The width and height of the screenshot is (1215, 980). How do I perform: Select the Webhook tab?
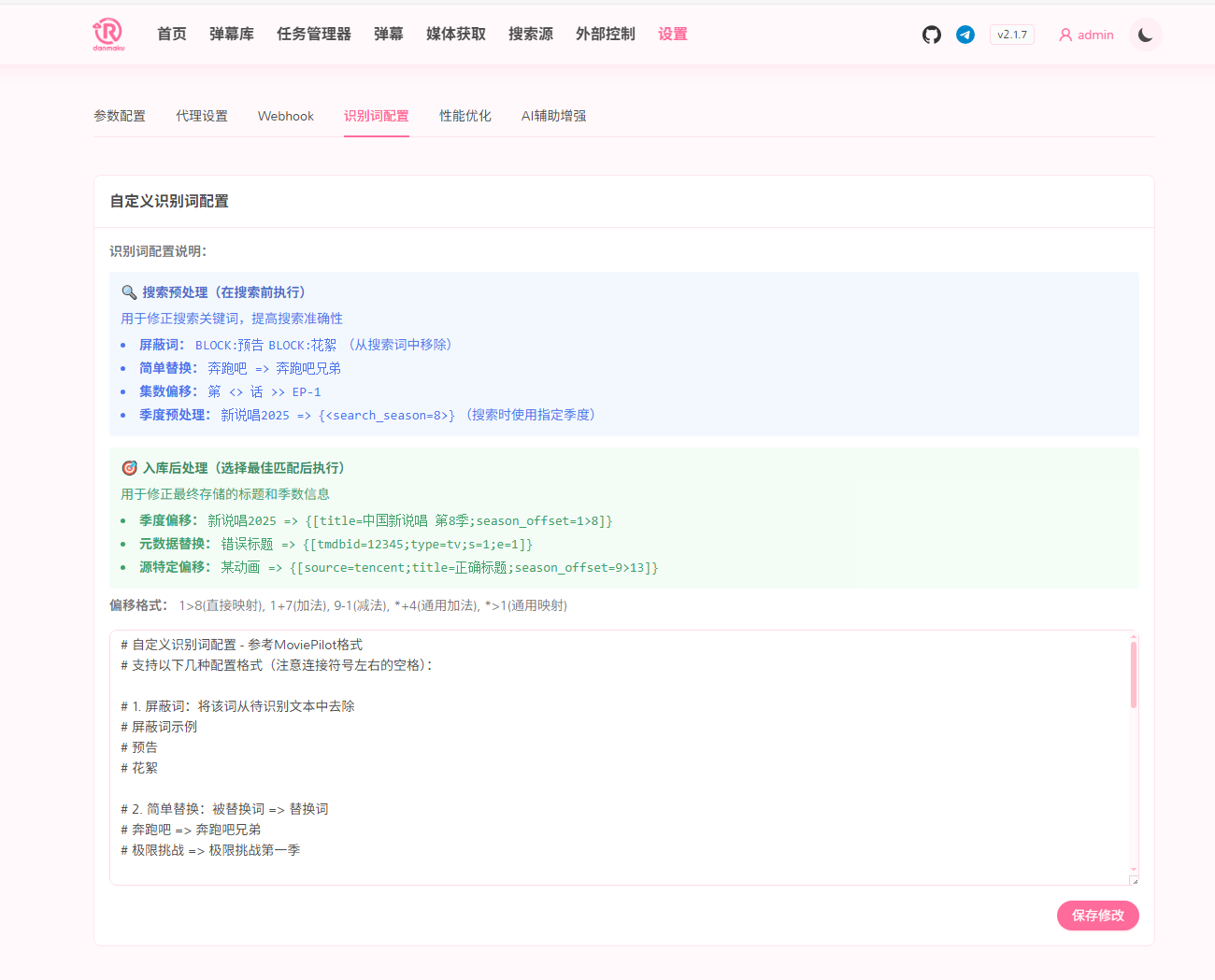point(286,116)
